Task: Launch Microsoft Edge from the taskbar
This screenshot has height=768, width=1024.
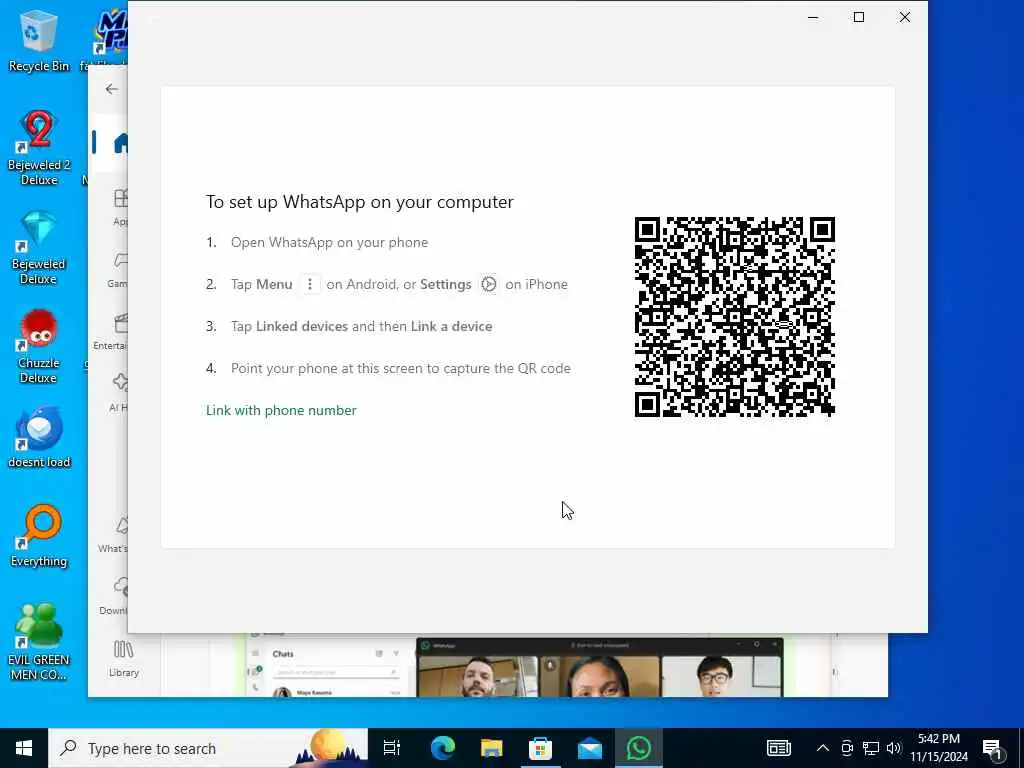Action: pos(442,748)
